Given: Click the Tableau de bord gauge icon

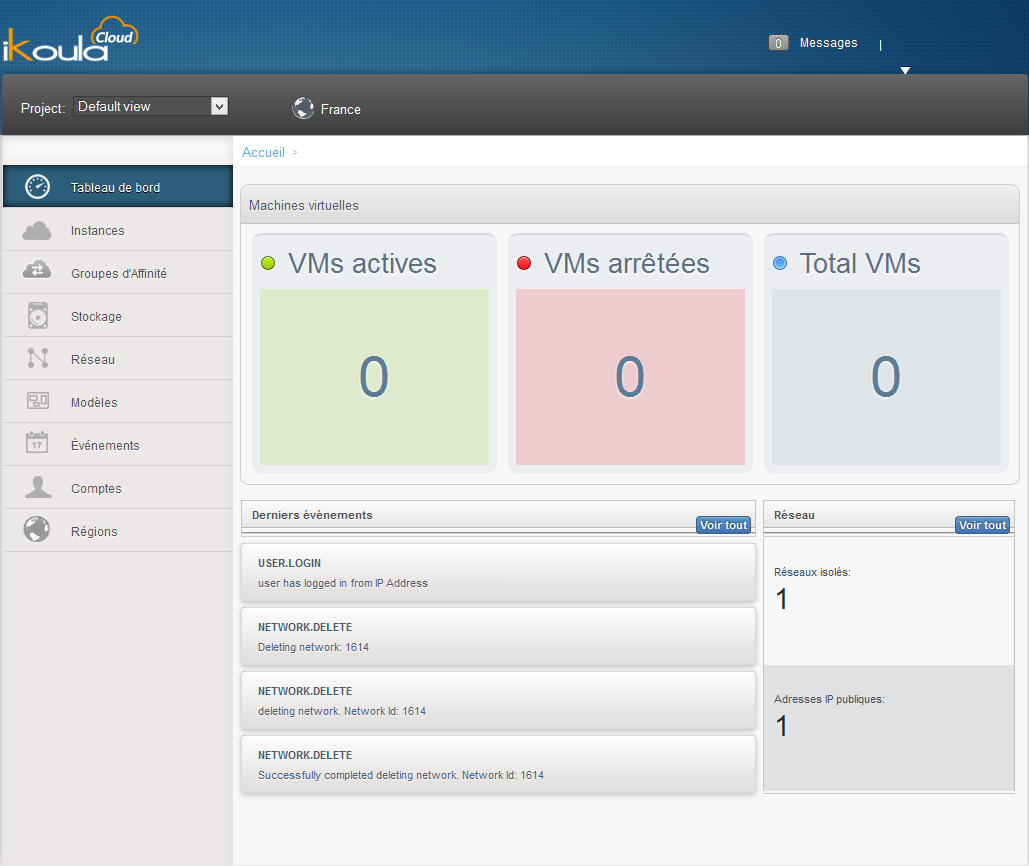Looking at the screenshot, I should coord(37,187).
